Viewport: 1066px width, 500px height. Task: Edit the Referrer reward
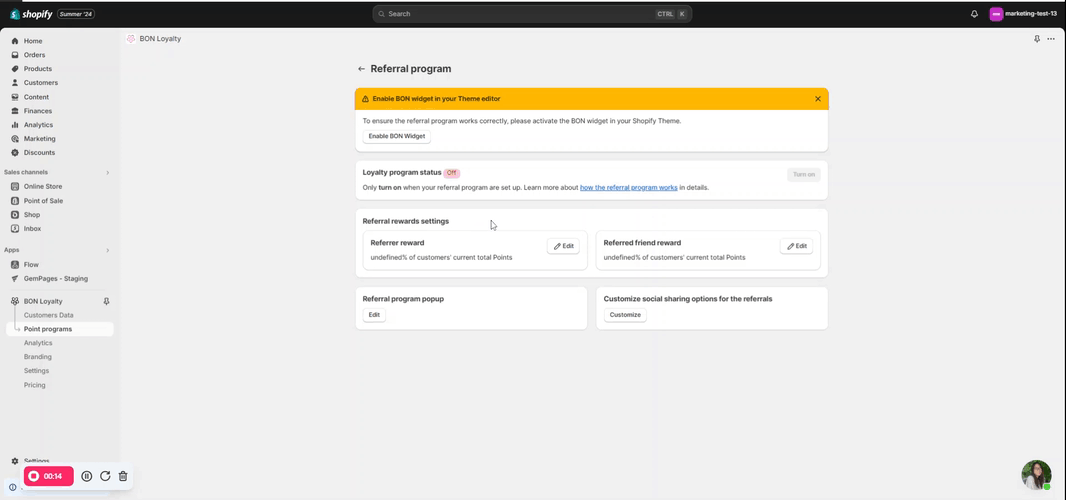(563, 246)
